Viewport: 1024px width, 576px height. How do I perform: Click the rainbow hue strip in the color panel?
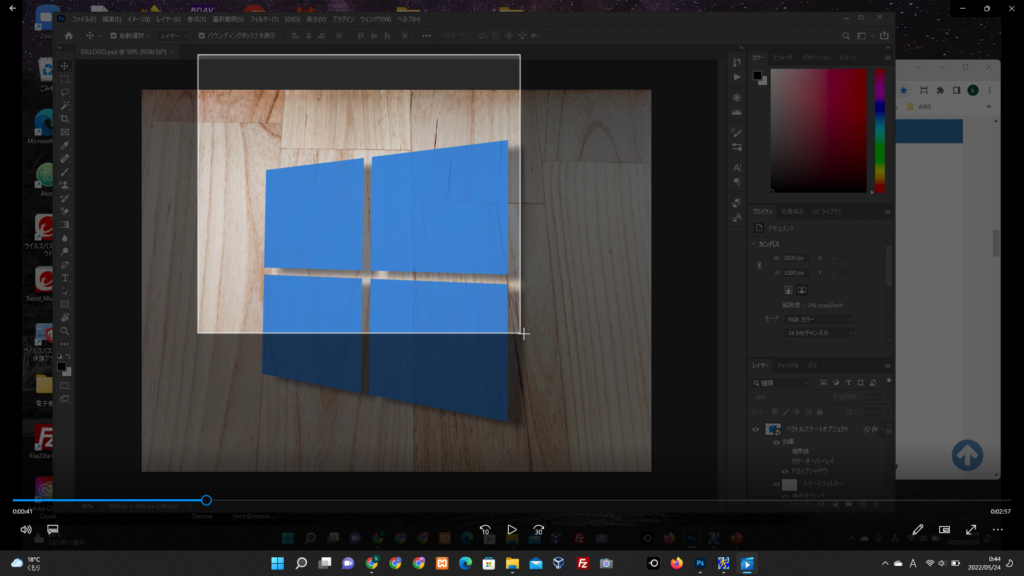pos(880,131)
